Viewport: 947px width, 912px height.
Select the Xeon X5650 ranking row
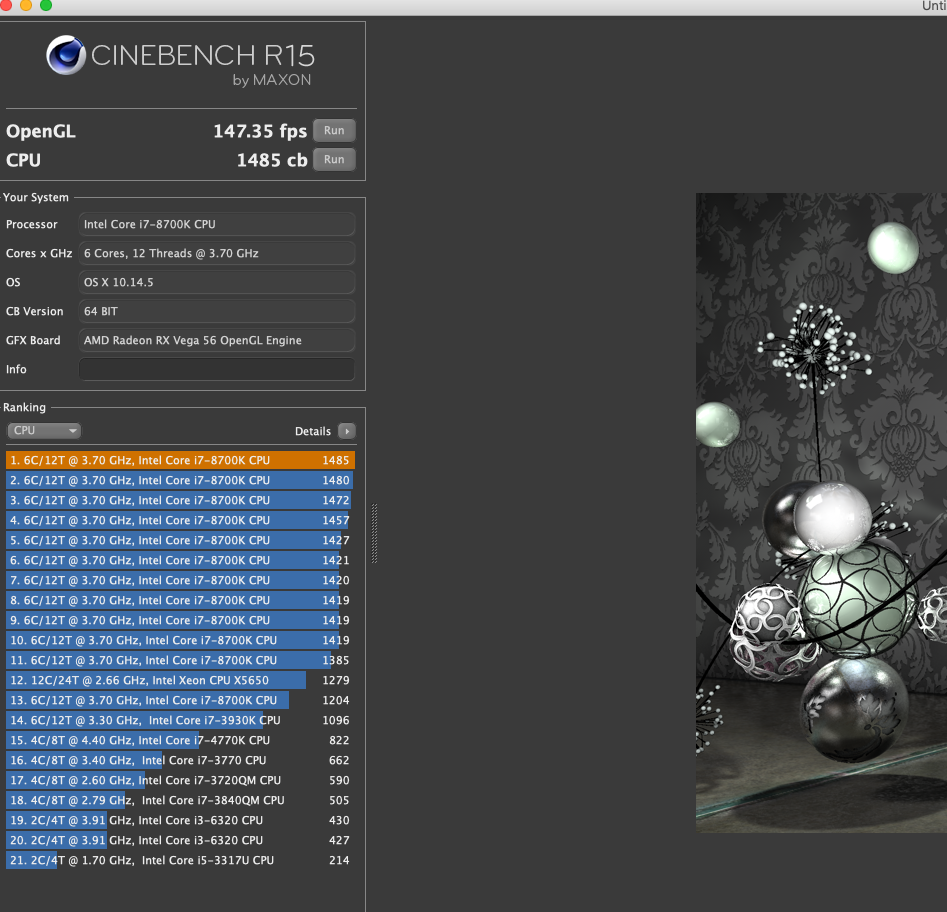click(180, 680)
